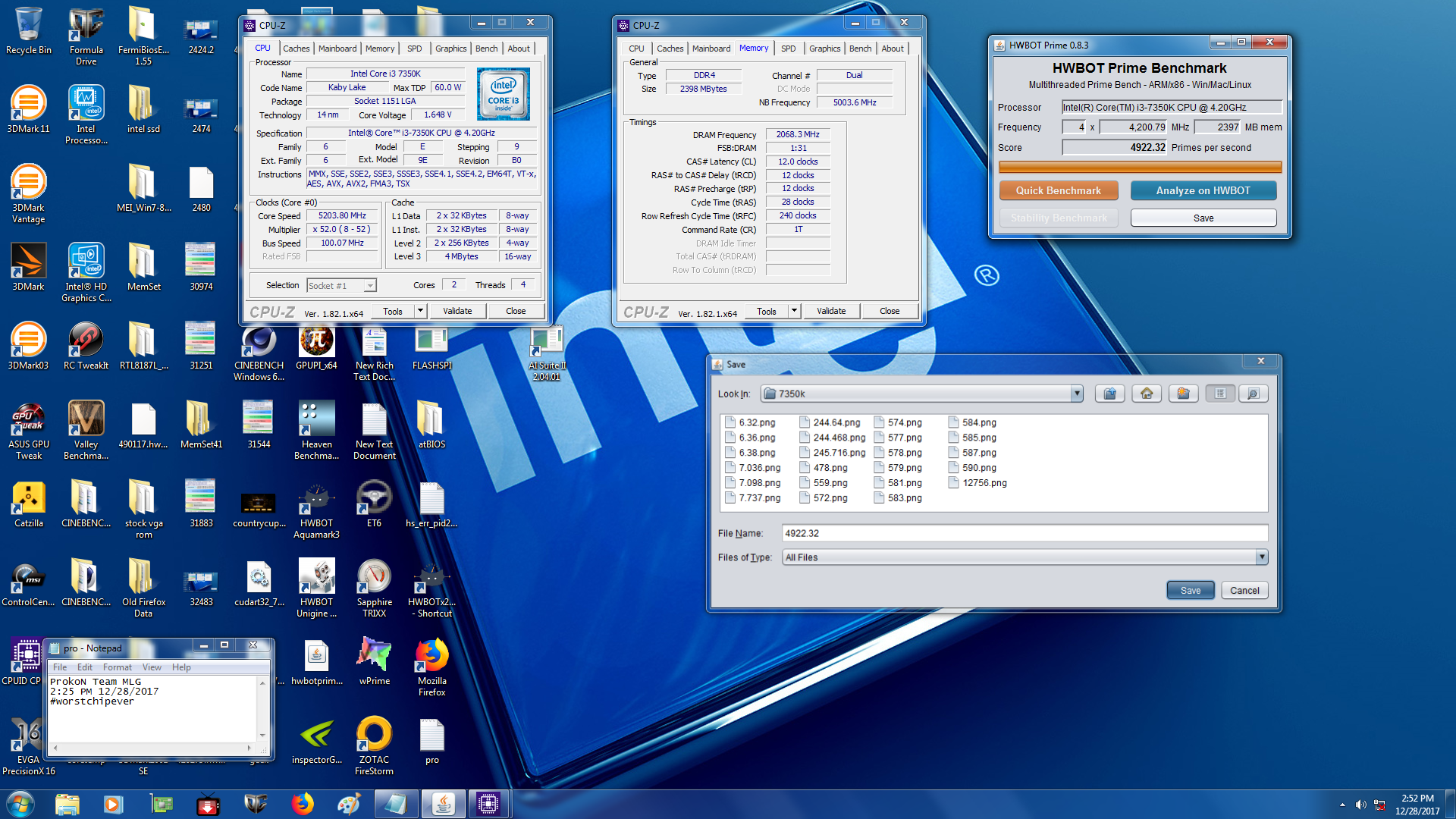
Task: Open Notepad File menu
Action: pos(60,667)
